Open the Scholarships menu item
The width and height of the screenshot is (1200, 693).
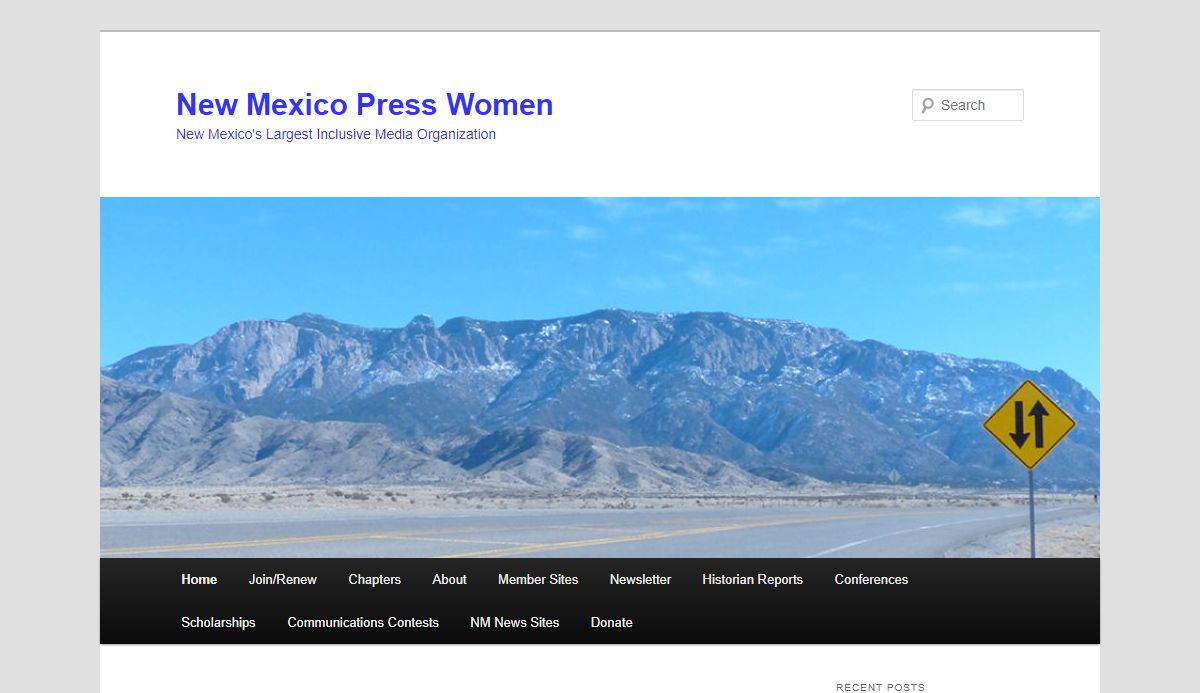(218, 622)
